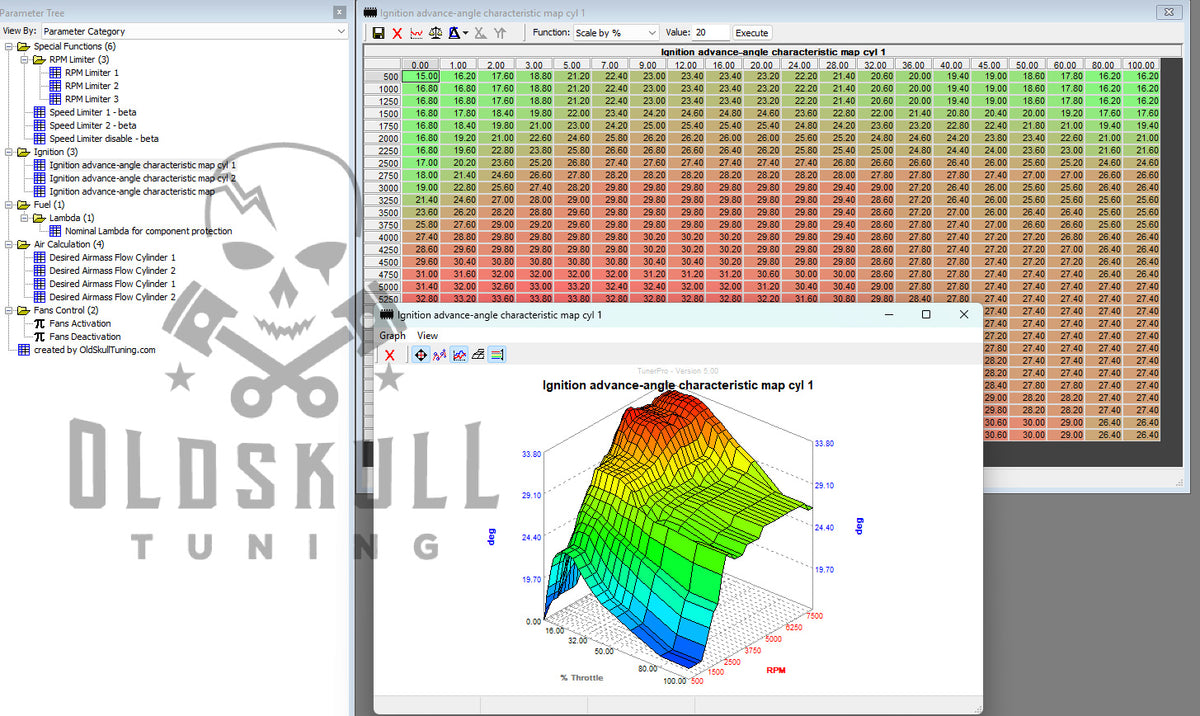The height and width of the screenshot is (716, 1200).
Task: Maximize the graph window
Action: (x=926, y=315)
